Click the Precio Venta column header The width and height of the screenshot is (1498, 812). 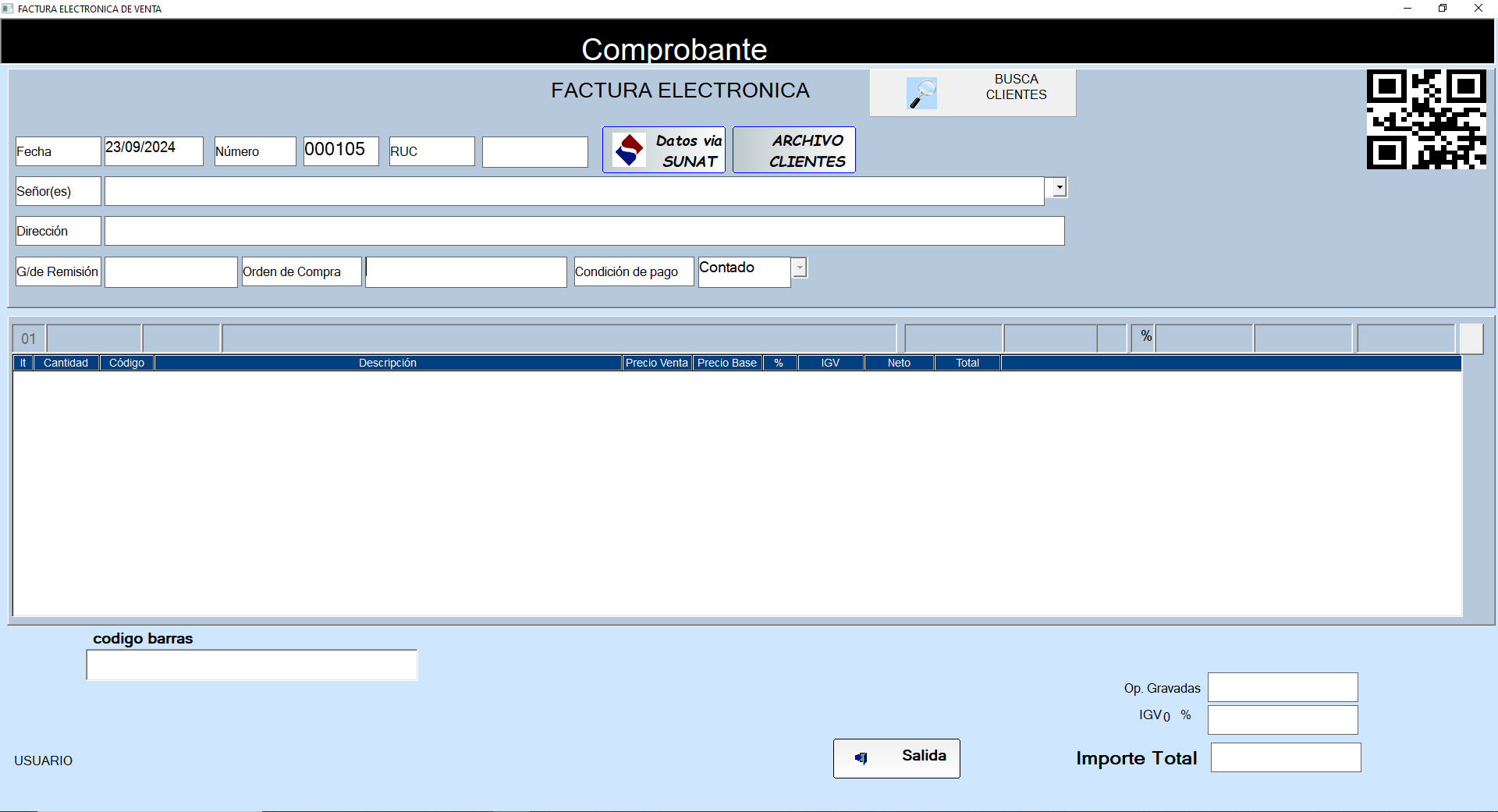pos(656,363)
